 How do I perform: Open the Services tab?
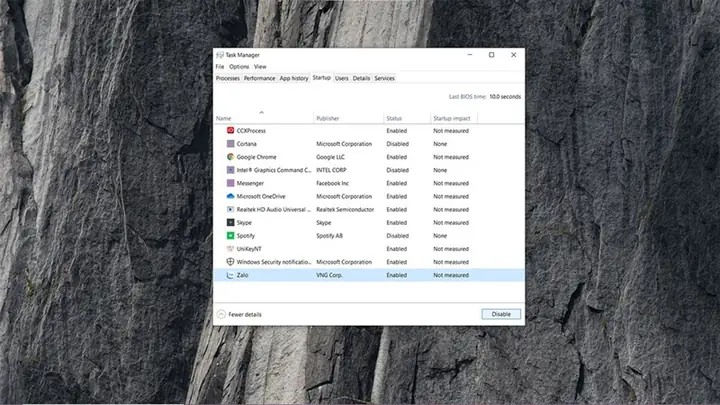click(384, 78)
